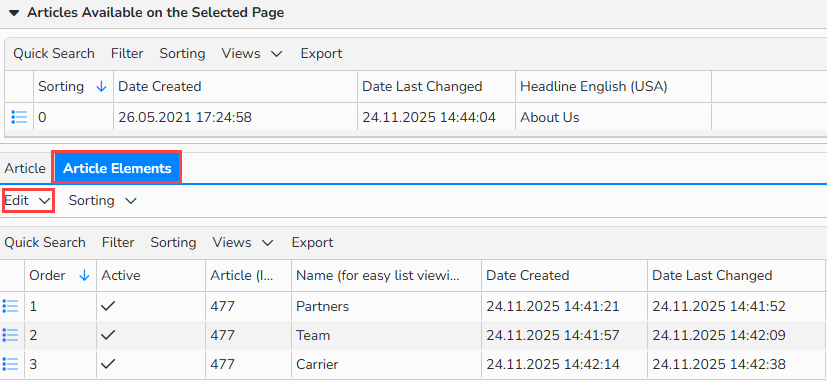The image size is (827, 382).
Task: Open row menu icon for Carrier element
Action: point(11,364)
